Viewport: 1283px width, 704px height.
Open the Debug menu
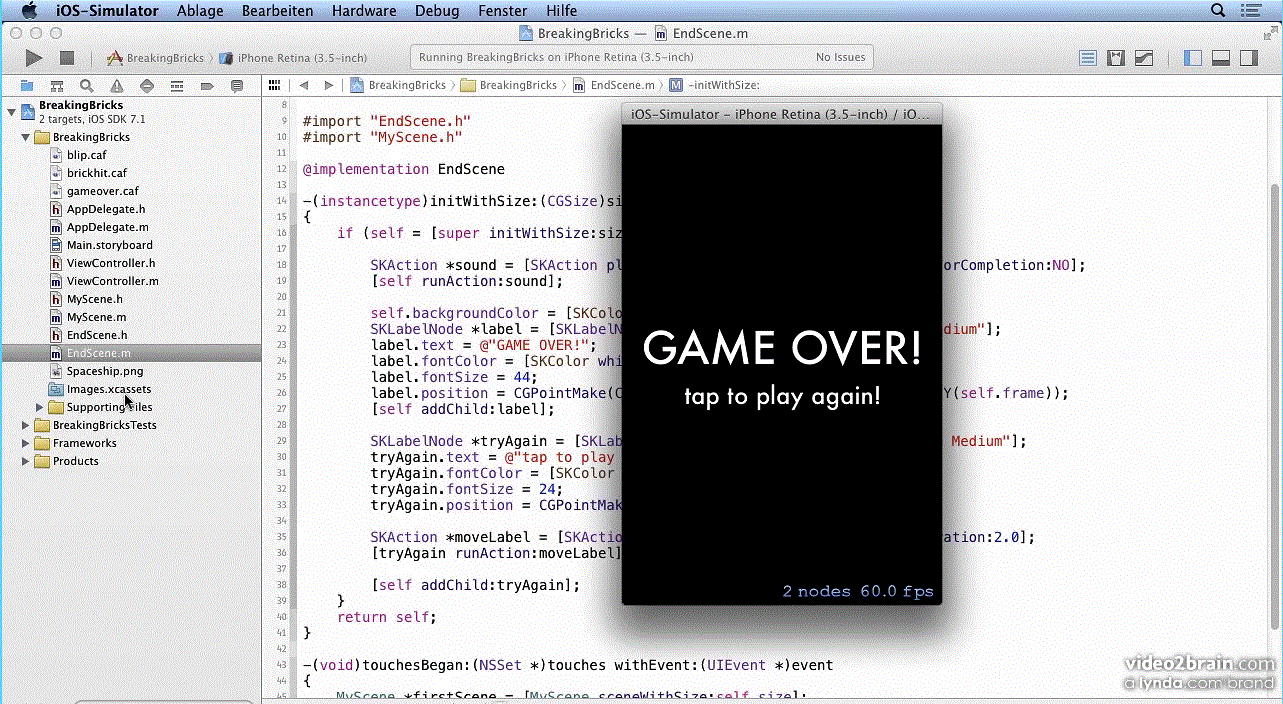pyautogui.click(x=437, y=11)
